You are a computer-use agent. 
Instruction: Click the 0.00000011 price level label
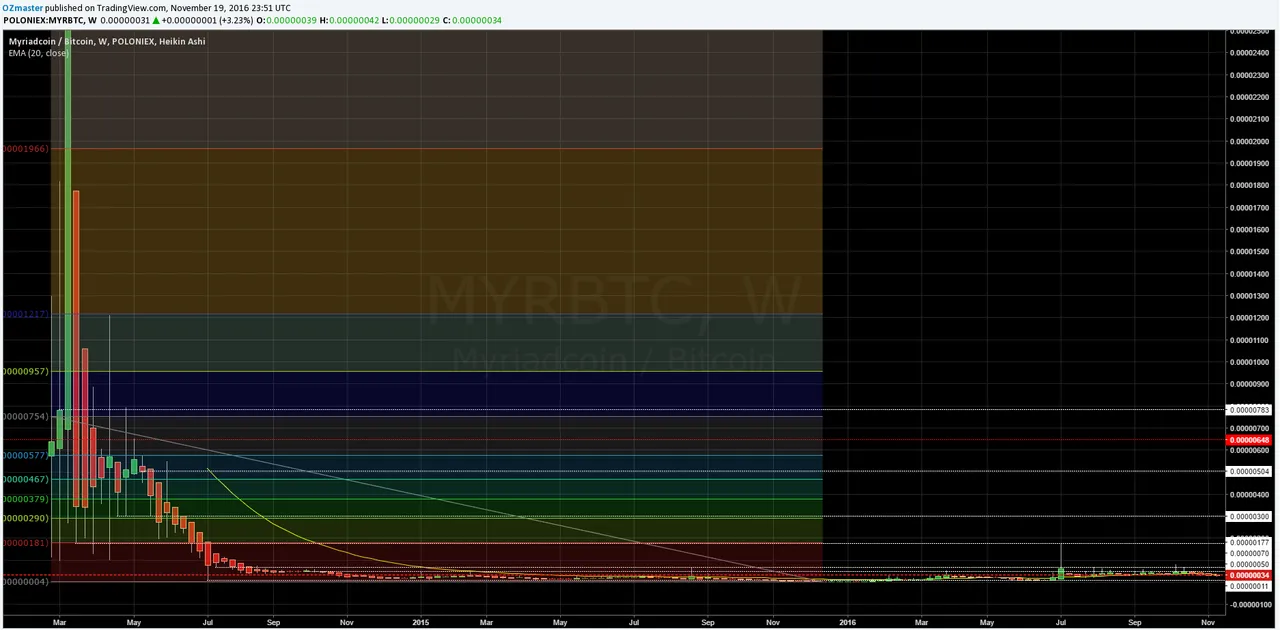1250,586
